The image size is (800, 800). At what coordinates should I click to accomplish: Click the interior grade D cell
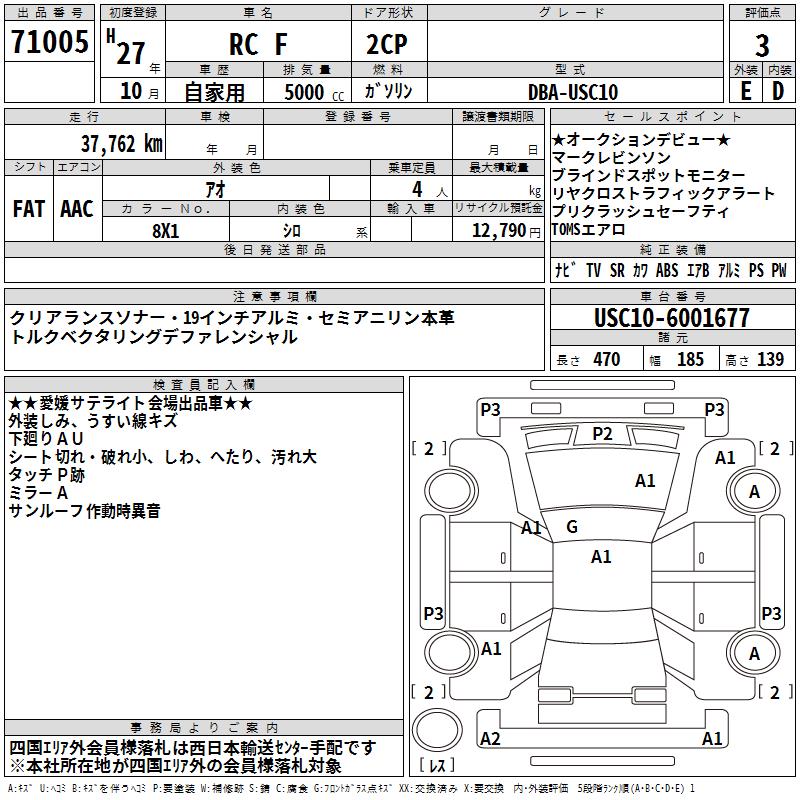[x=779, y=91]
